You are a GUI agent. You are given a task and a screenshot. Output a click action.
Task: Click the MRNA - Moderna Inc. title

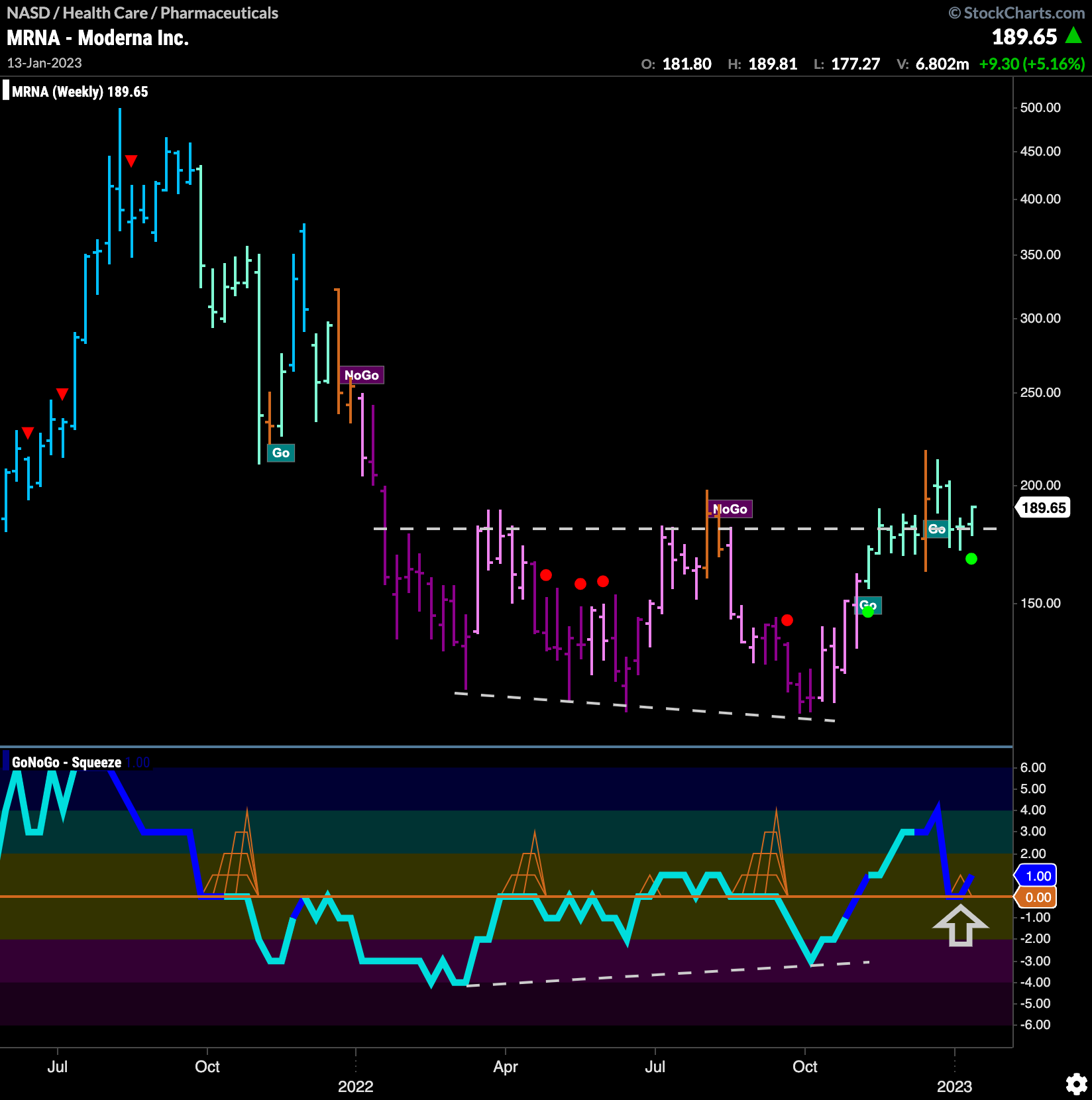pyautogui.click(x=97, y=38)
